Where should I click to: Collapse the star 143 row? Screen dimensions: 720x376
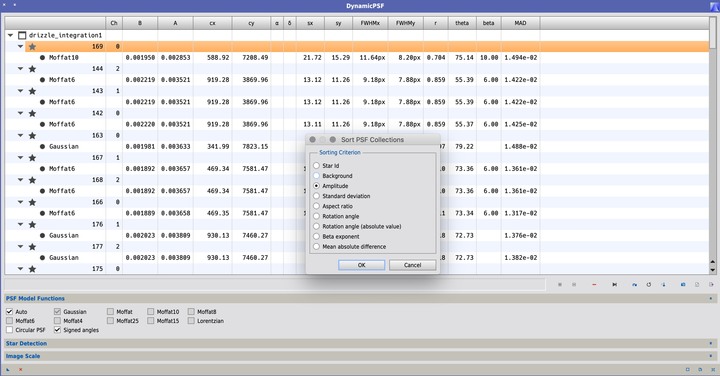(20, 91)
